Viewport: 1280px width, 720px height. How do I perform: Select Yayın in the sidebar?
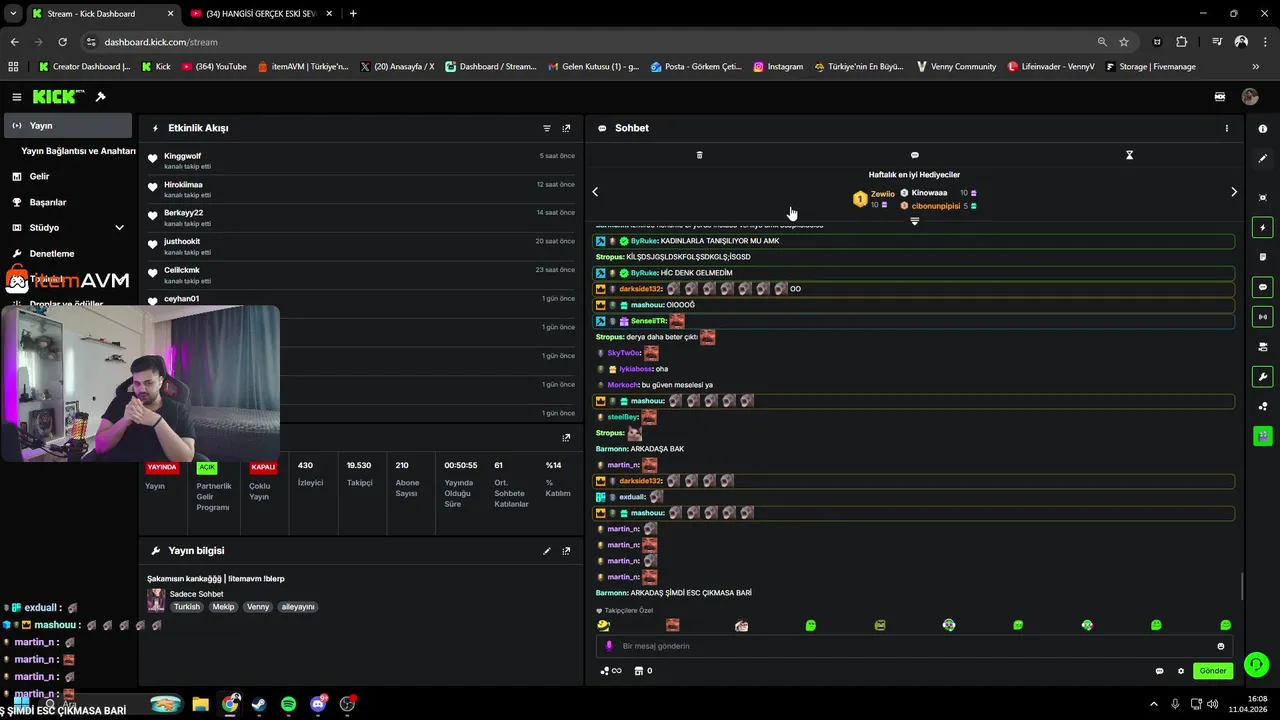[x=67, y=126]
